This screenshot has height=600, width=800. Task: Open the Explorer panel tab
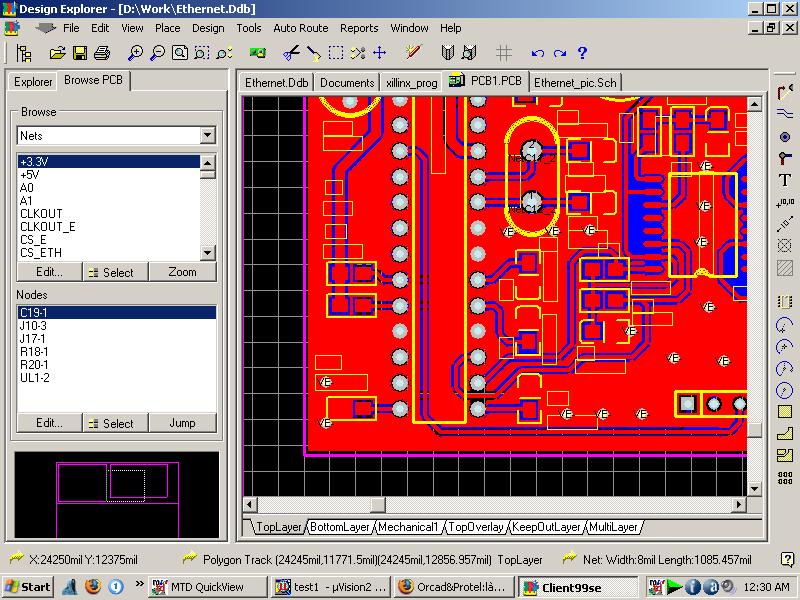click(x=33, y=82)
